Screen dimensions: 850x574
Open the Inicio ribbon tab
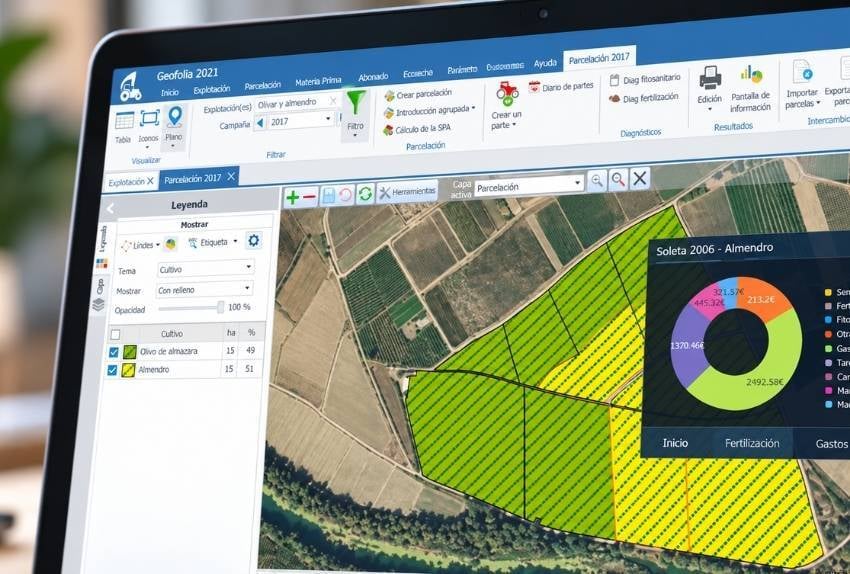[170, 92]
